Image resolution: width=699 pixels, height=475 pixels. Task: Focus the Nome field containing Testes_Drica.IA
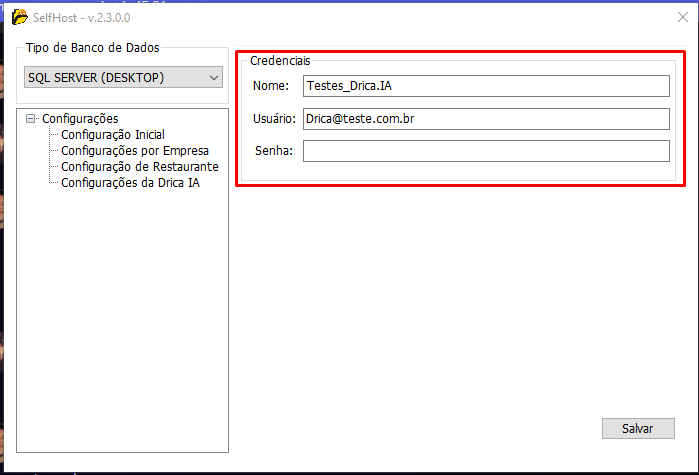486,86
